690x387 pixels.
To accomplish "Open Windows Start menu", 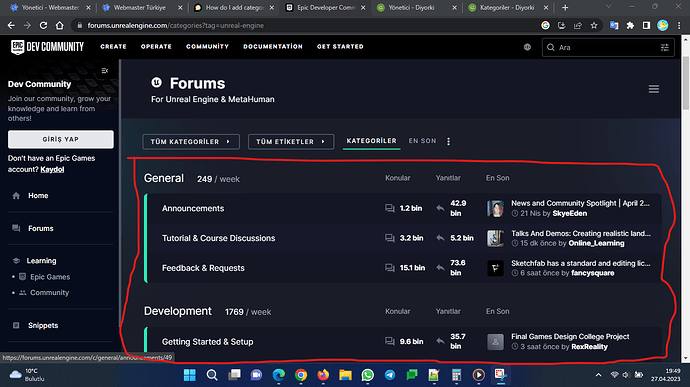I will [190, 375].
